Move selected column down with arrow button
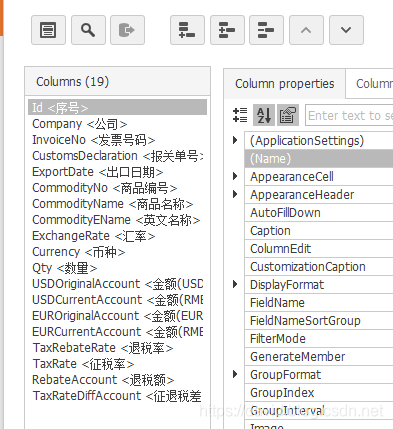 click(x=346, y=30)
